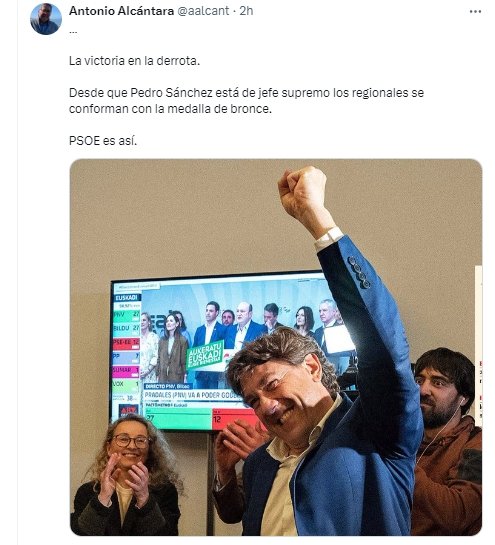This screenshot has height=545, width=495.
Task: Open the attached photo in the tweet
Action: click(276, 347)
